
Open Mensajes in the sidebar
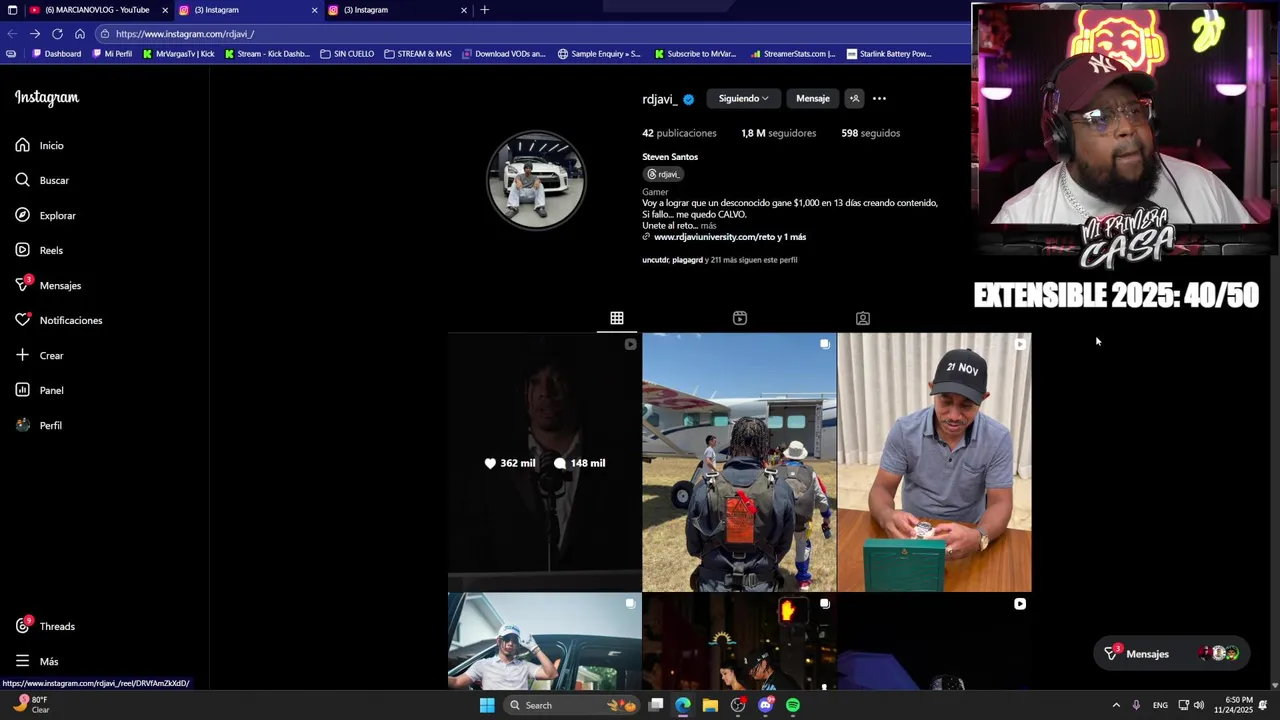[48, 285]
